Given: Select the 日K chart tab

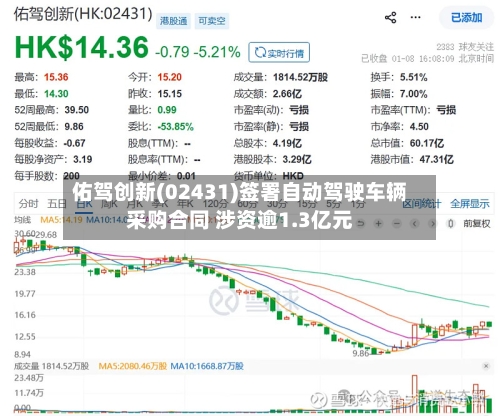Looking at the screenshot, I should (x=84, y=204).
